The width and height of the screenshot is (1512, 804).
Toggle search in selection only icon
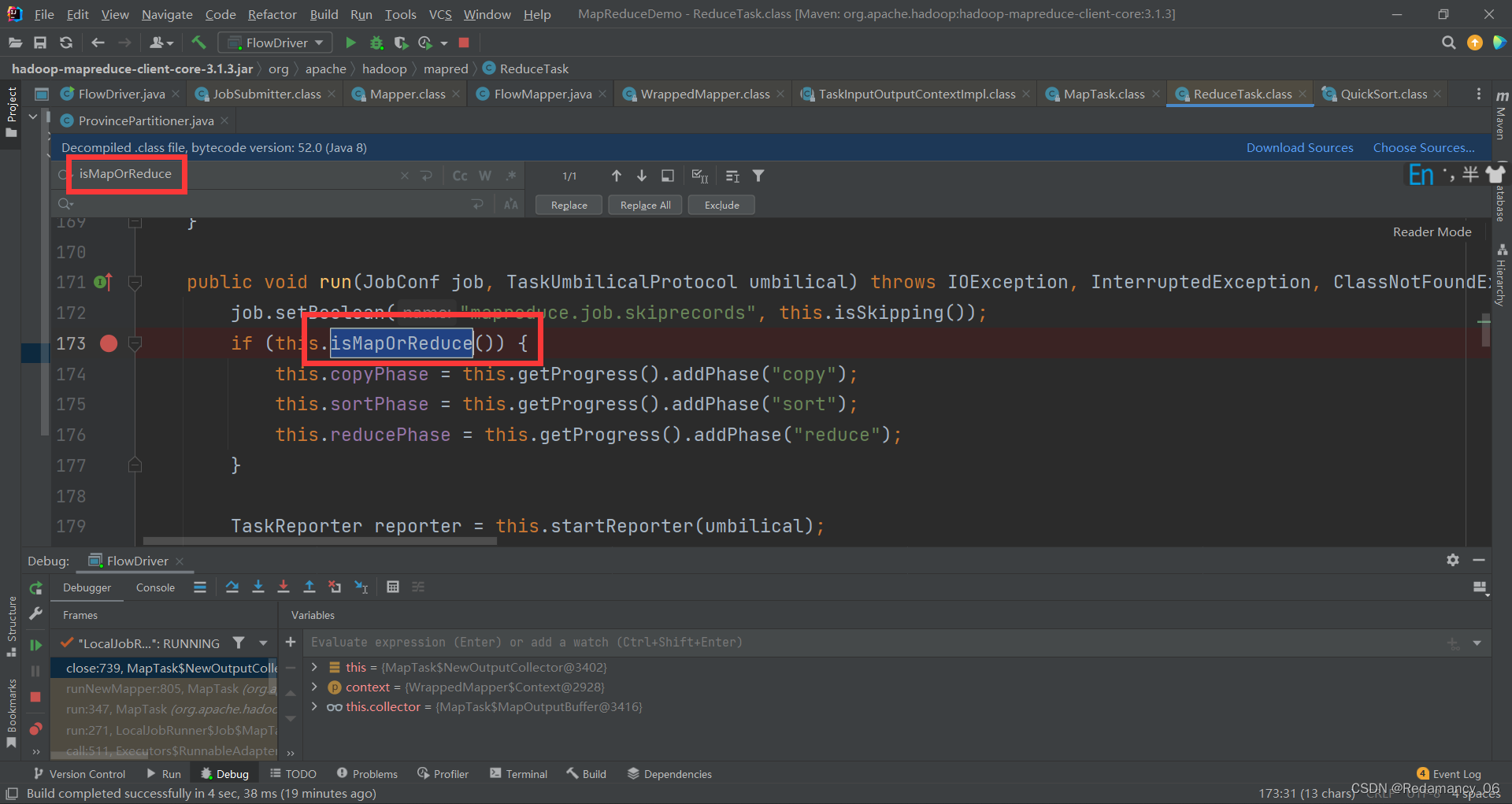pos(732,176)
